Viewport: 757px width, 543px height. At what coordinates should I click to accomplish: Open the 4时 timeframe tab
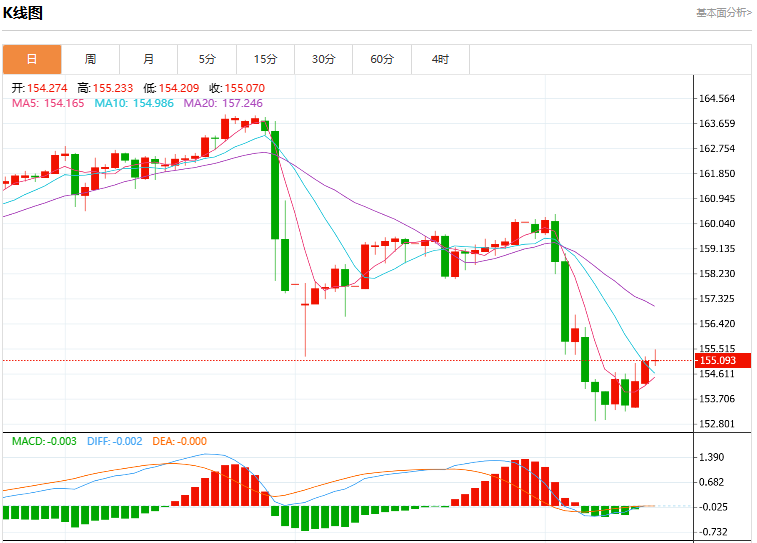coord(440,59)
